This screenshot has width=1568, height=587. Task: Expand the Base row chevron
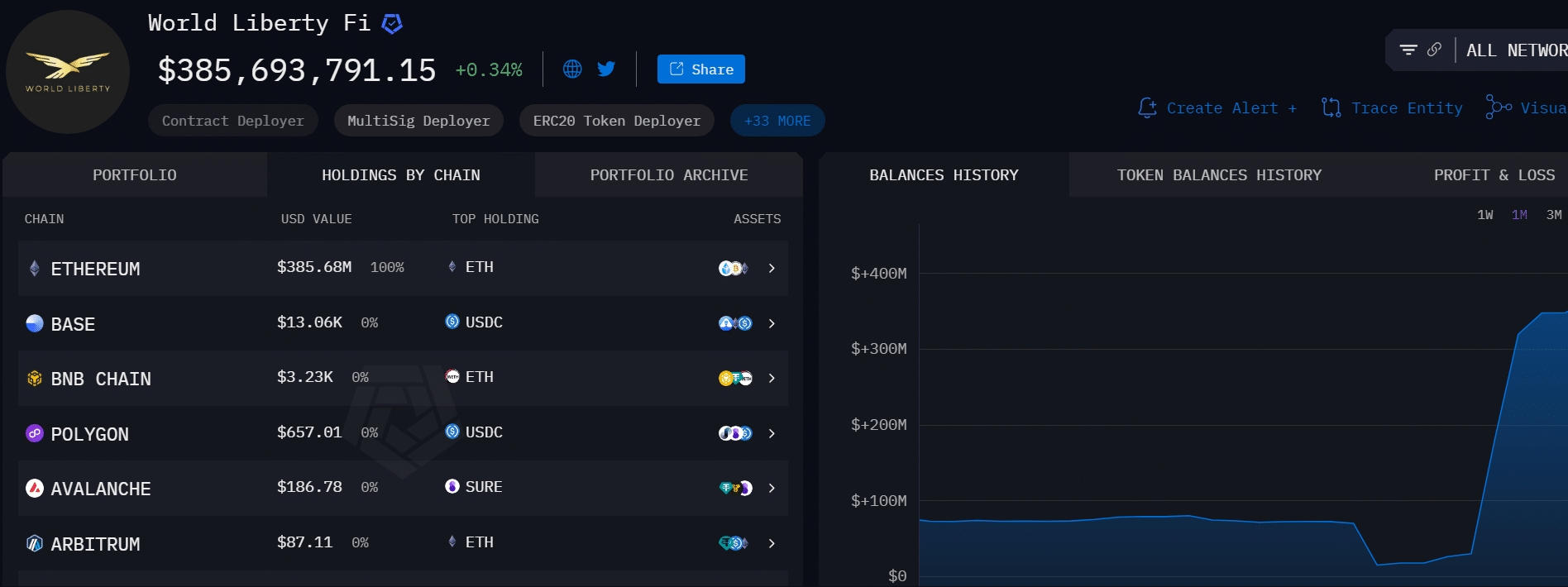(772, 323)
